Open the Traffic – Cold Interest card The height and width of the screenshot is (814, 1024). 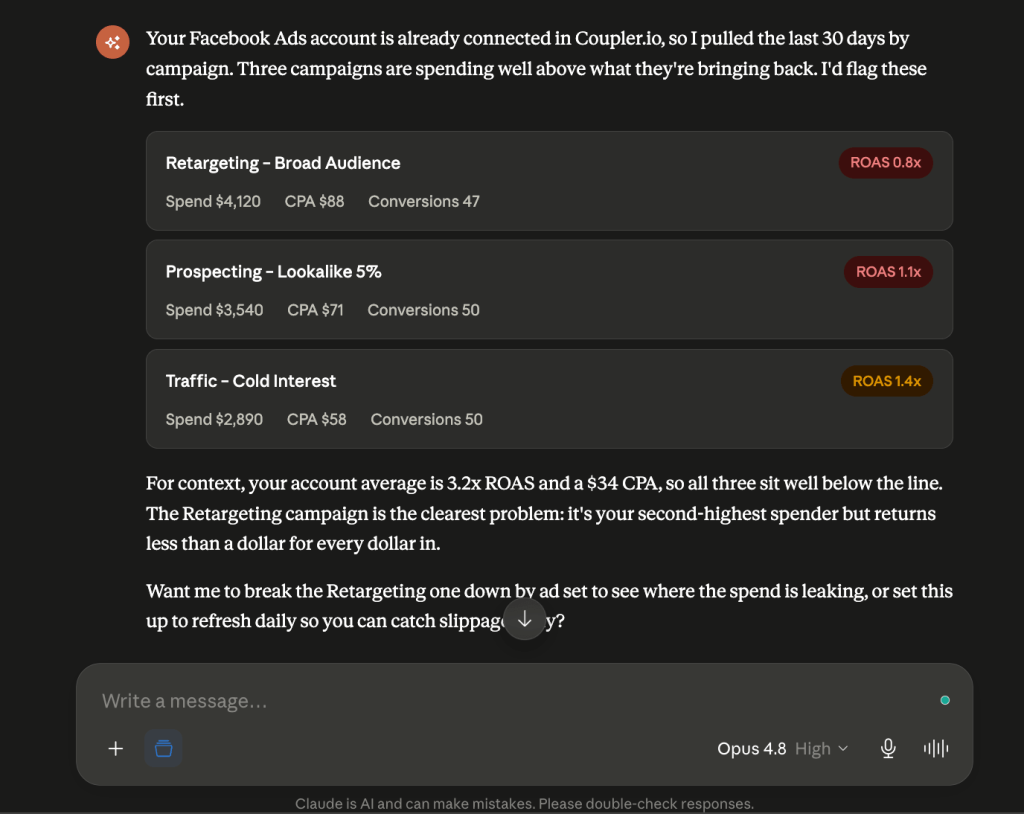pyautogui.click(x=549, y=399)
